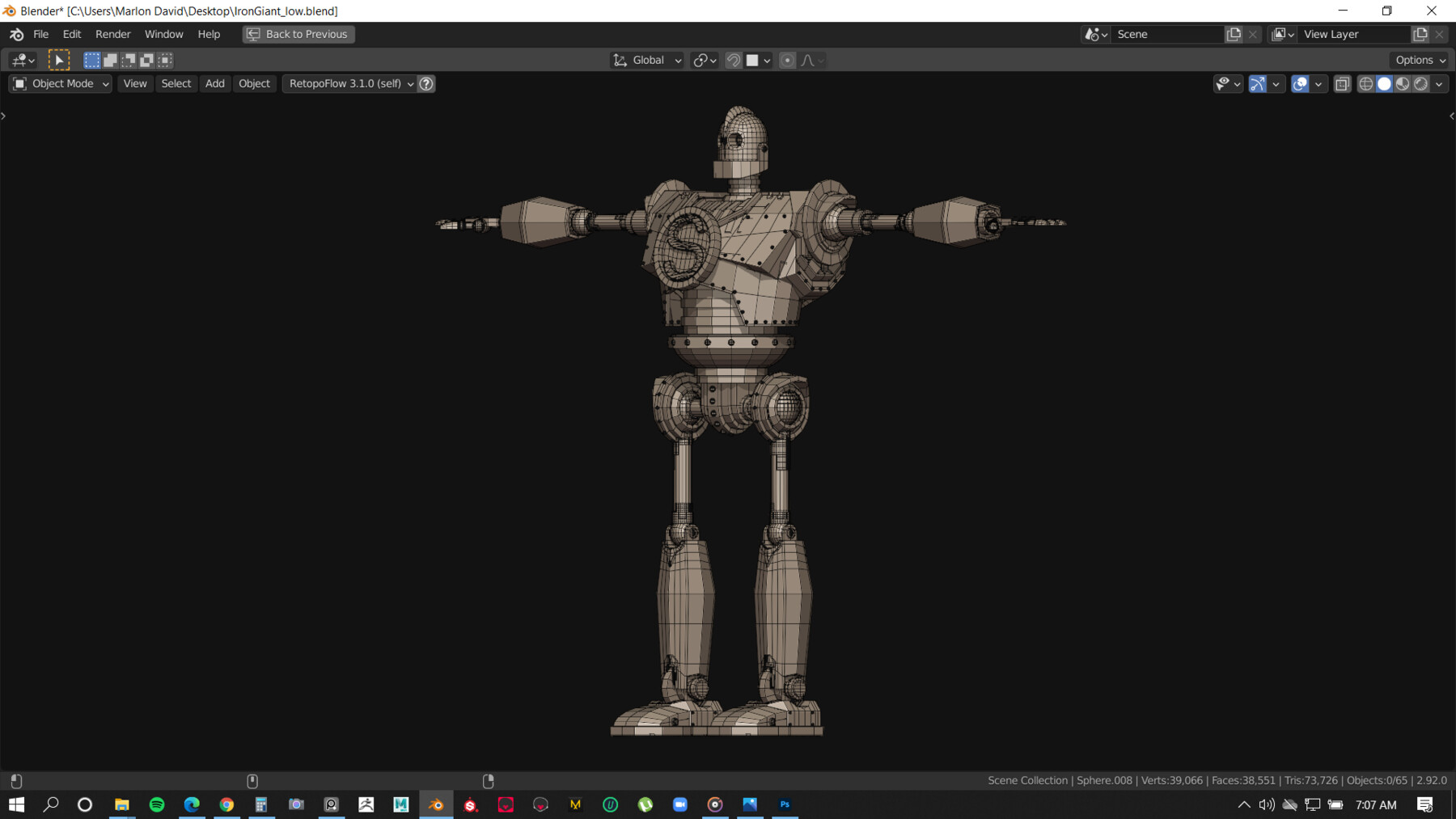Open the Render menu
The height and width of the screenshot is (819, 1456).
(x=112, y=34)
